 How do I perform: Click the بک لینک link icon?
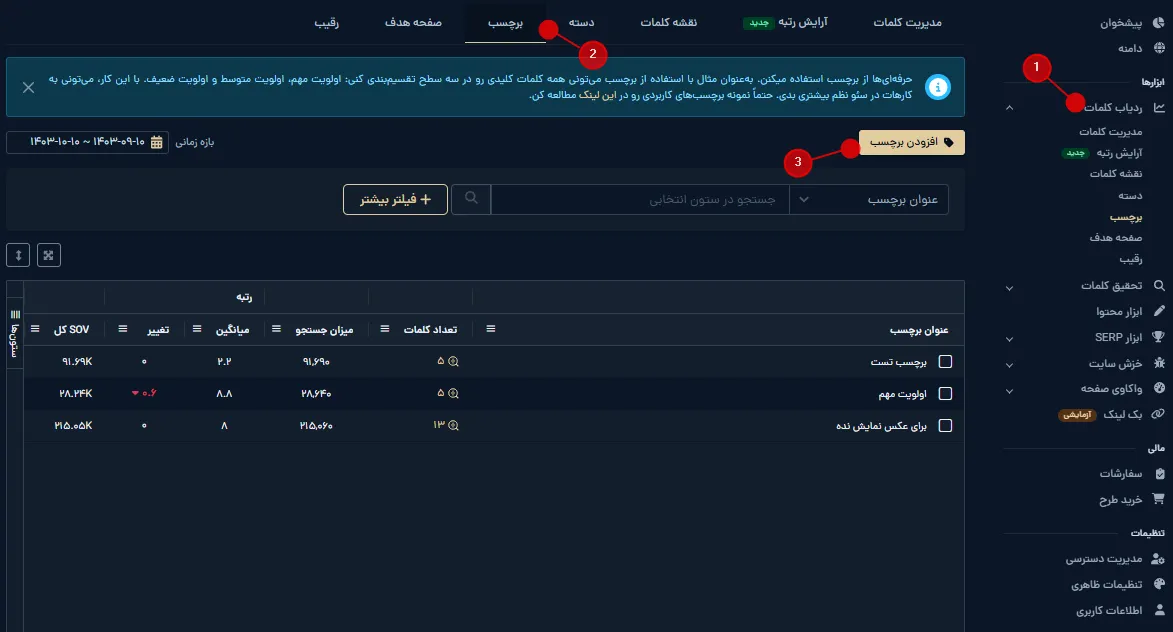[1158, 414]
